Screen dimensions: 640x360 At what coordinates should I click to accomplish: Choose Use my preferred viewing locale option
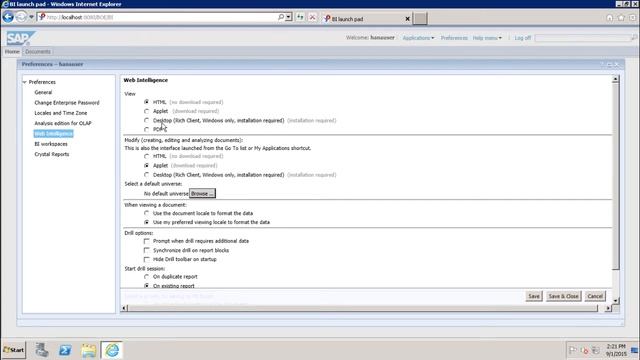tap(147, 222)
